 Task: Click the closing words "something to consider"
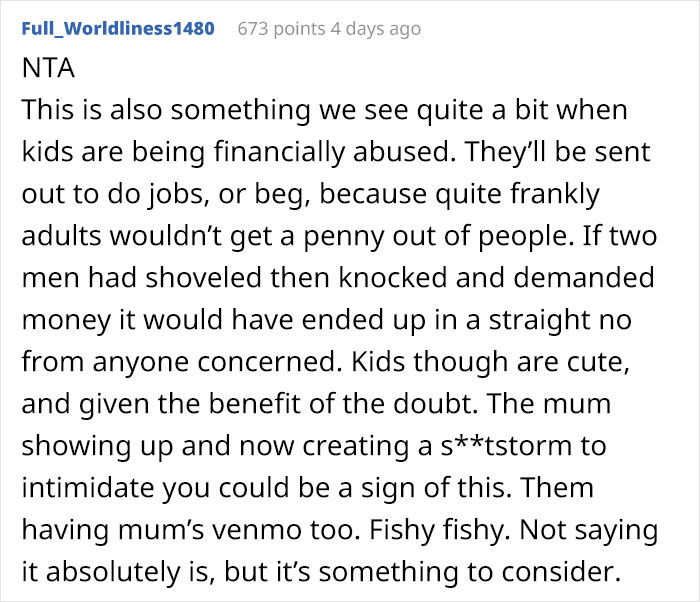[x=469, y=571]
